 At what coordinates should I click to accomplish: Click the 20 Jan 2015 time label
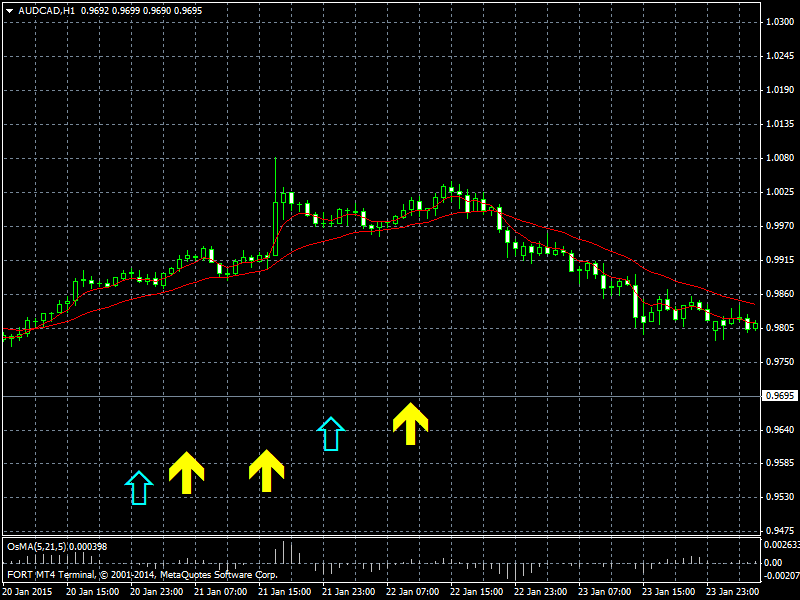point(28,592)
